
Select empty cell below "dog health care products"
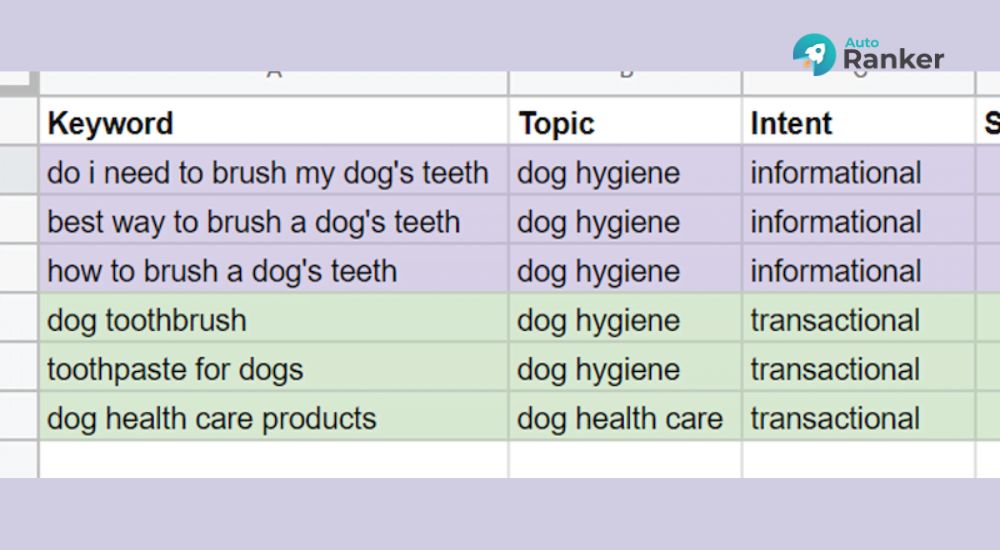[274, 459]
